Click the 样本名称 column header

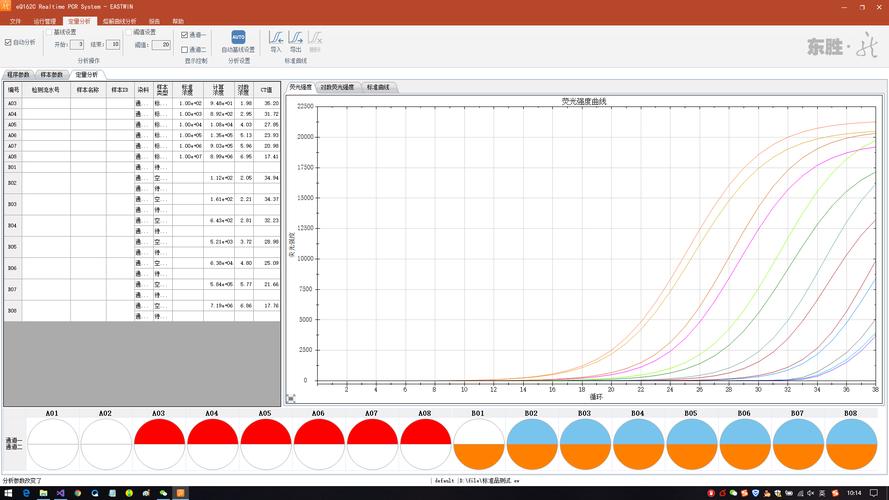[x=88, y=90]
